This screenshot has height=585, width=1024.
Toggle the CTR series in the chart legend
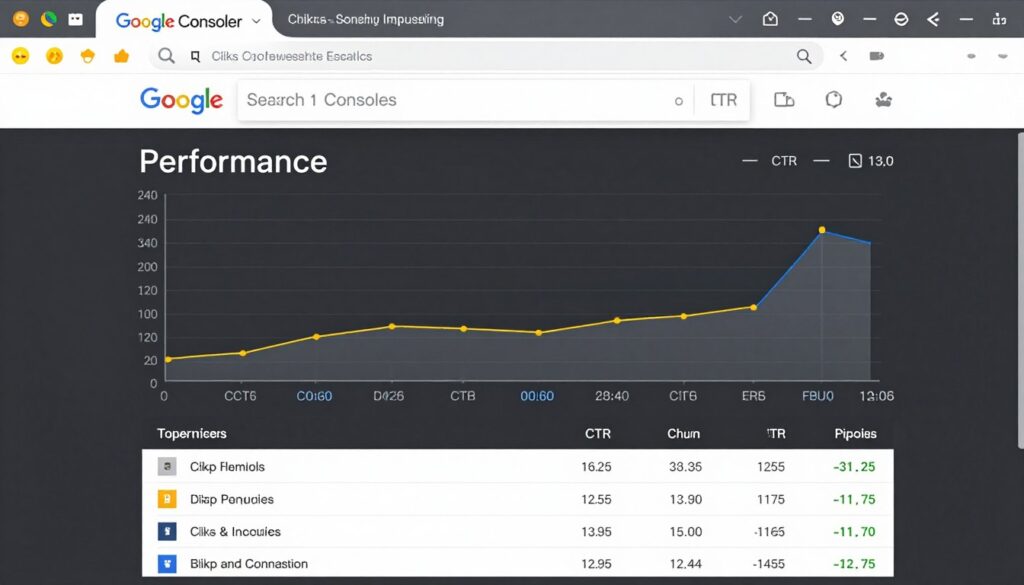(784, 161)
